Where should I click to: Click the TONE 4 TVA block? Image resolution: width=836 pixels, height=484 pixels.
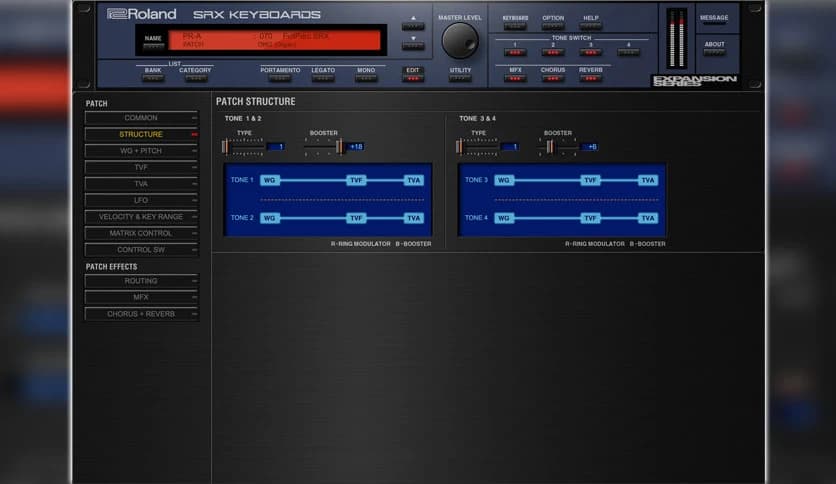tap(648, 218)
